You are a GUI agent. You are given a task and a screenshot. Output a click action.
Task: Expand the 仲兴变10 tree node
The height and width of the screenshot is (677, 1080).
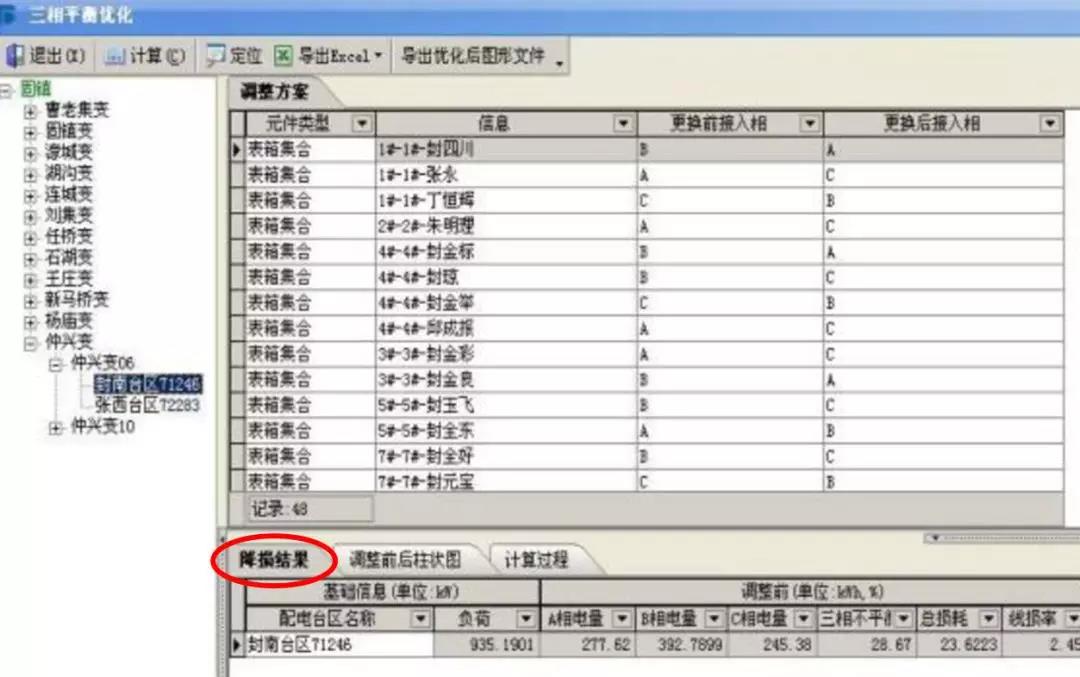(x=56, y=427)
